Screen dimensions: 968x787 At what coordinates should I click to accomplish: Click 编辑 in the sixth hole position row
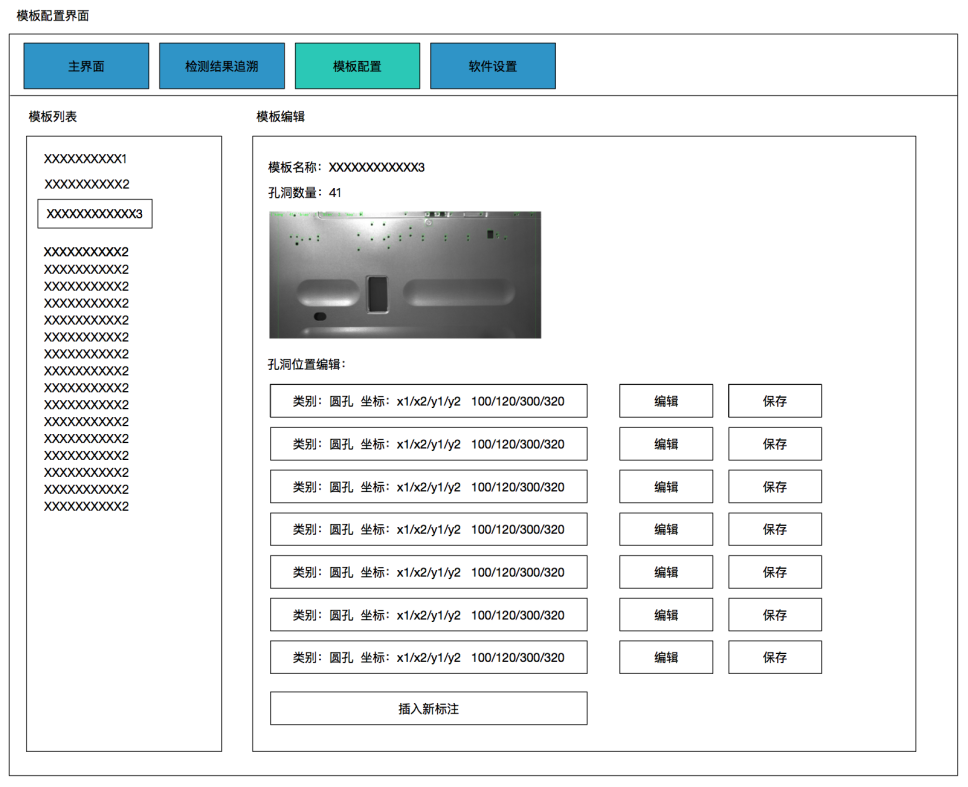[x=666, y=615]
